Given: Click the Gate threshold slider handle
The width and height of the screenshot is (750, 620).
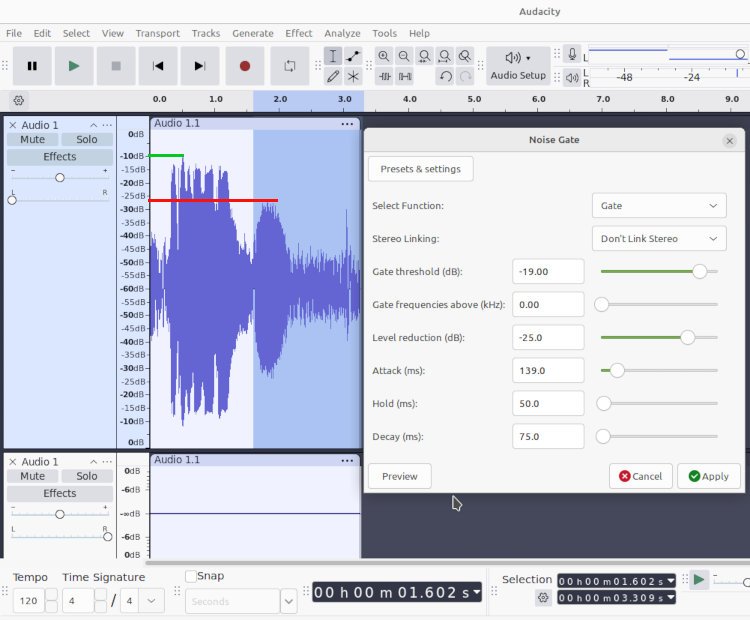Looking at the screenshot, I should click(x=700, y=272).
